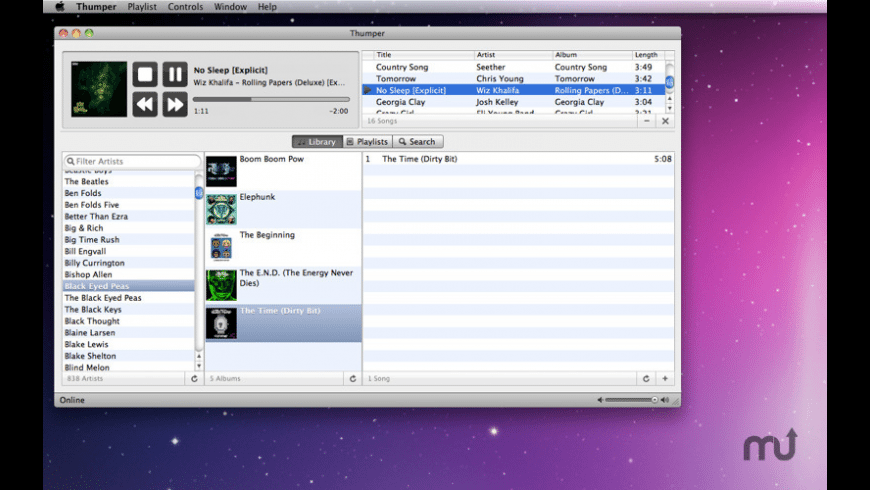Adjust the volume slider
Viewport: 870px width, 490px height.
[x=631, y=400]
